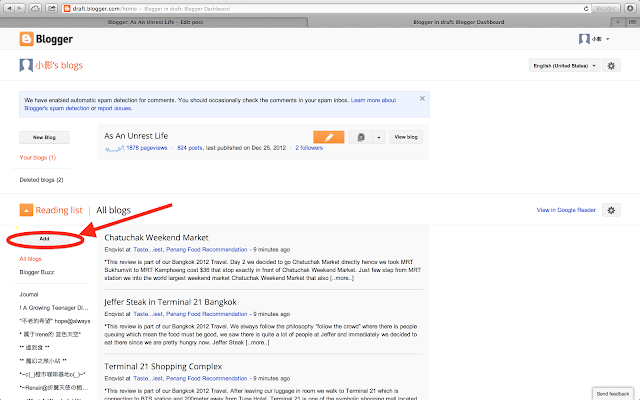Open the Jeffer Steak in Terminal 21 Bangkok post
The height and width of the screenshot is (400, 640).
(170, 302)
